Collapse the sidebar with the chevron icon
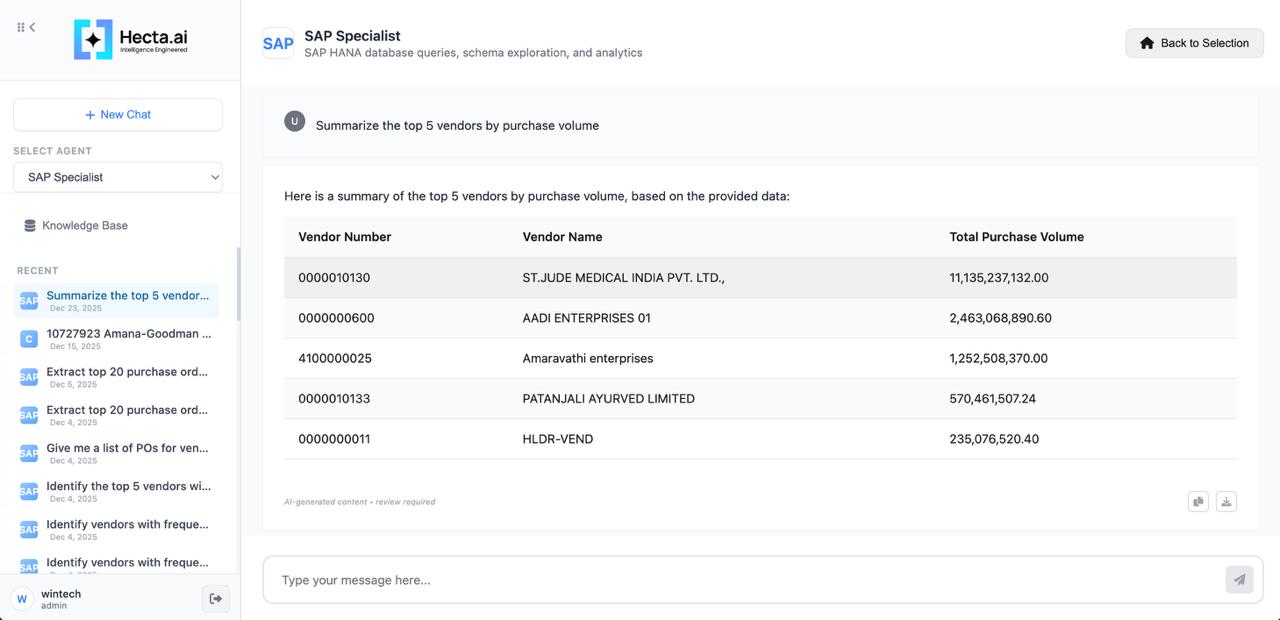 coord(32,27)
